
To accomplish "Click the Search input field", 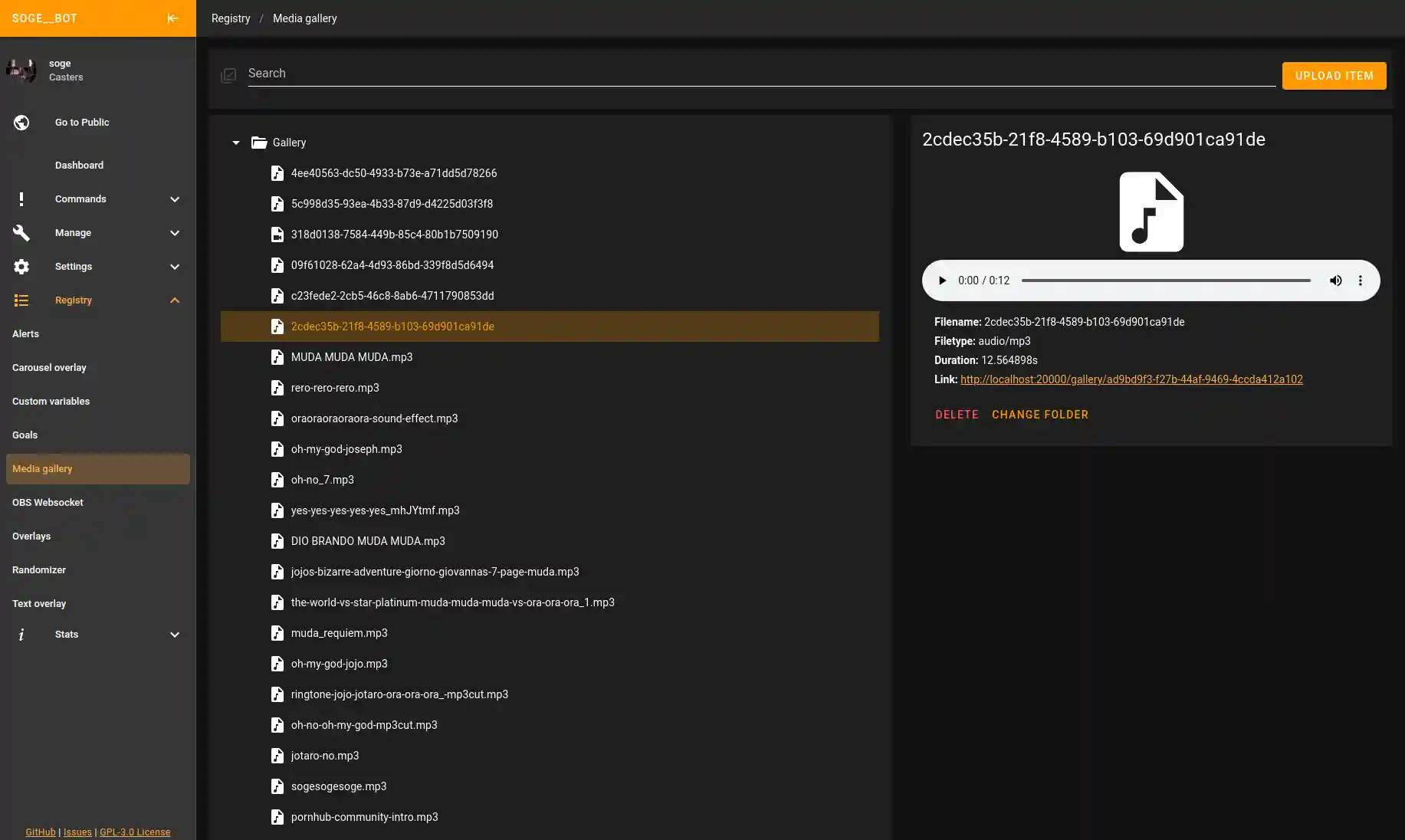I will click(761, 74).
